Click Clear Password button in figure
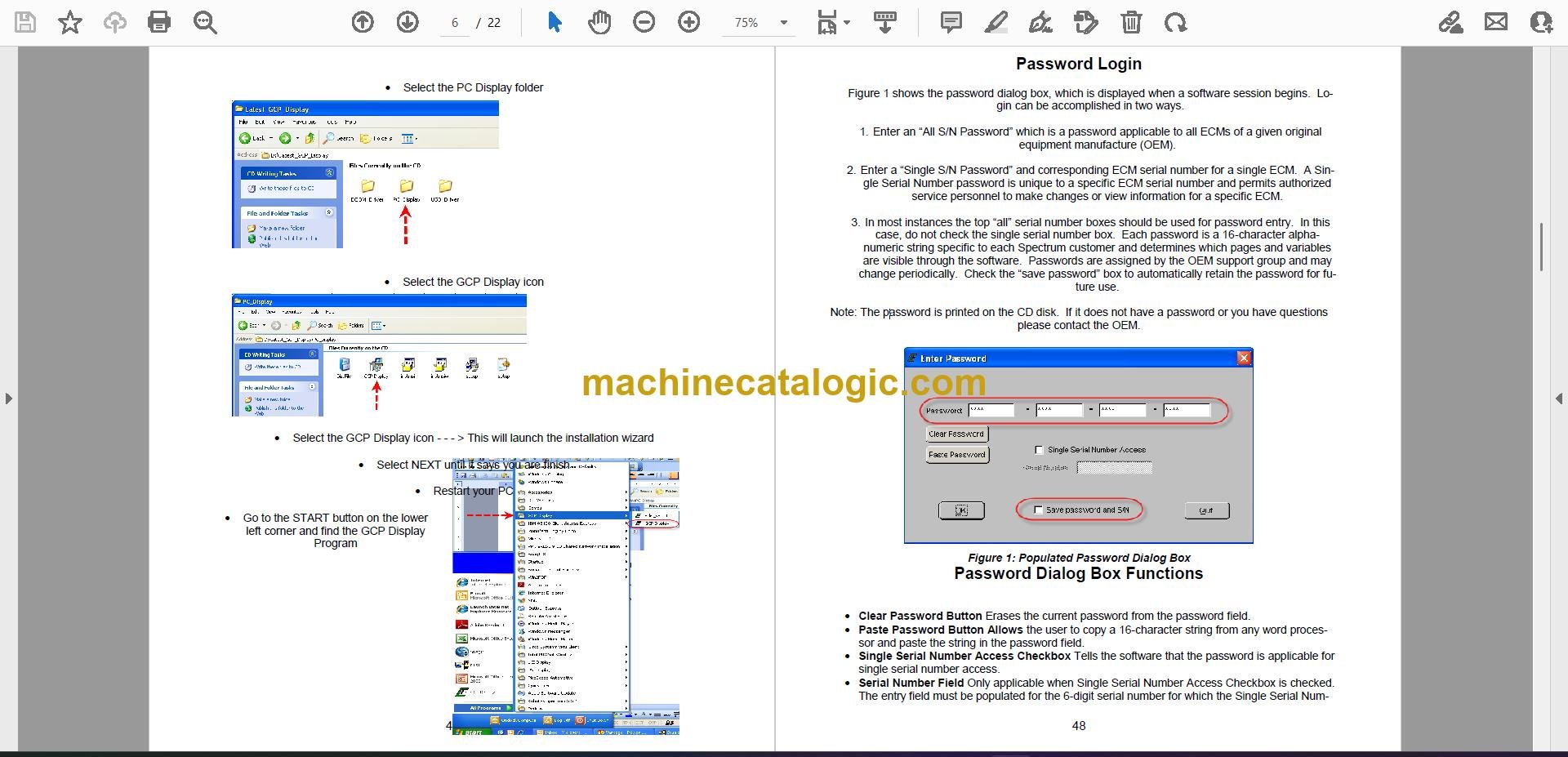Image resolution: width=1568 pixels, height=757 pixels. 957,434
